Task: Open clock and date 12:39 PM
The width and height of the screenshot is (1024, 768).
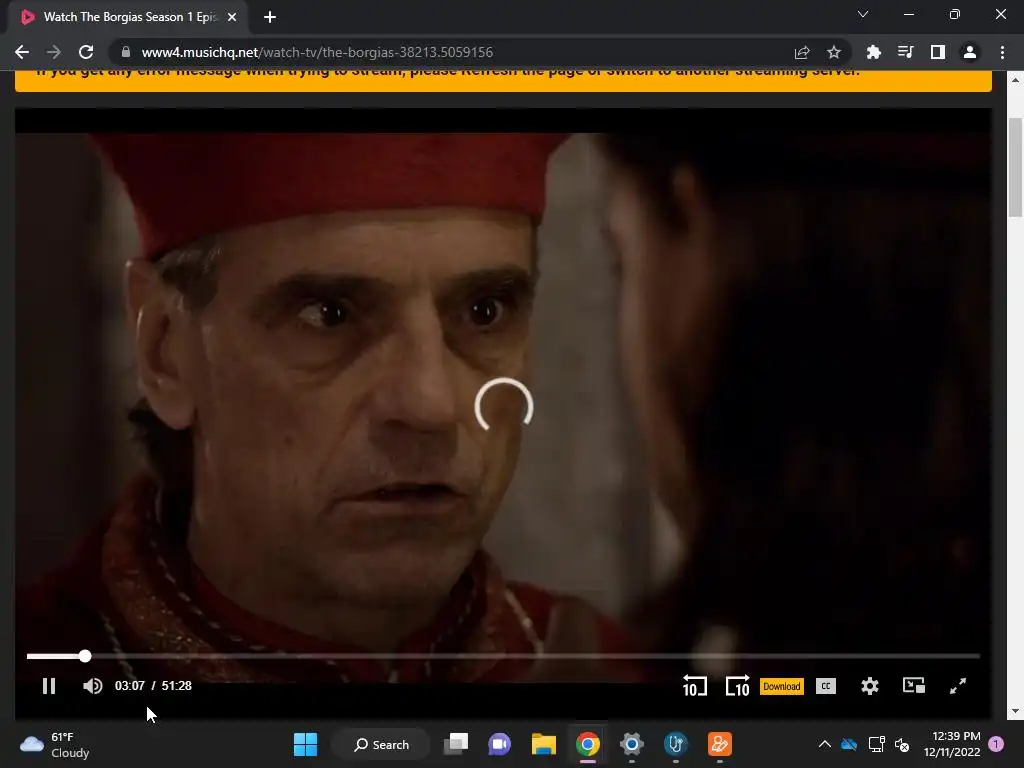Action: pyautogui.click(x=952, y=744)
